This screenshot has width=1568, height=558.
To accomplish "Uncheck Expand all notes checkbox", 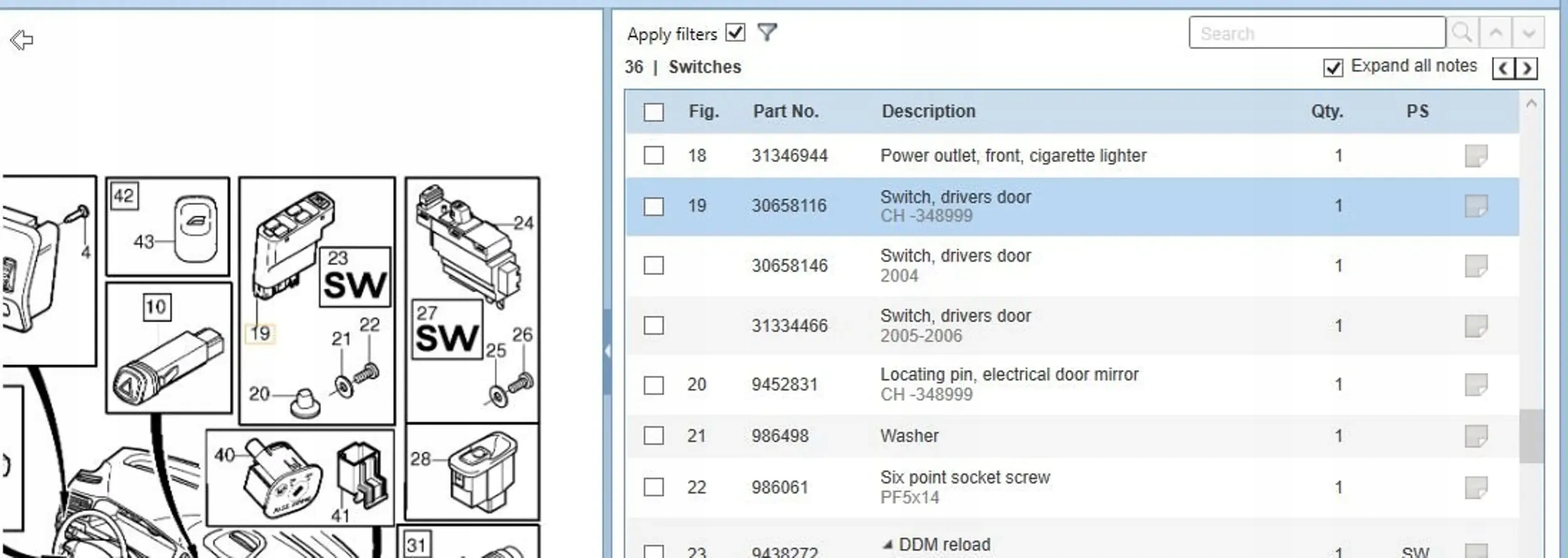I will [1333, 67].
